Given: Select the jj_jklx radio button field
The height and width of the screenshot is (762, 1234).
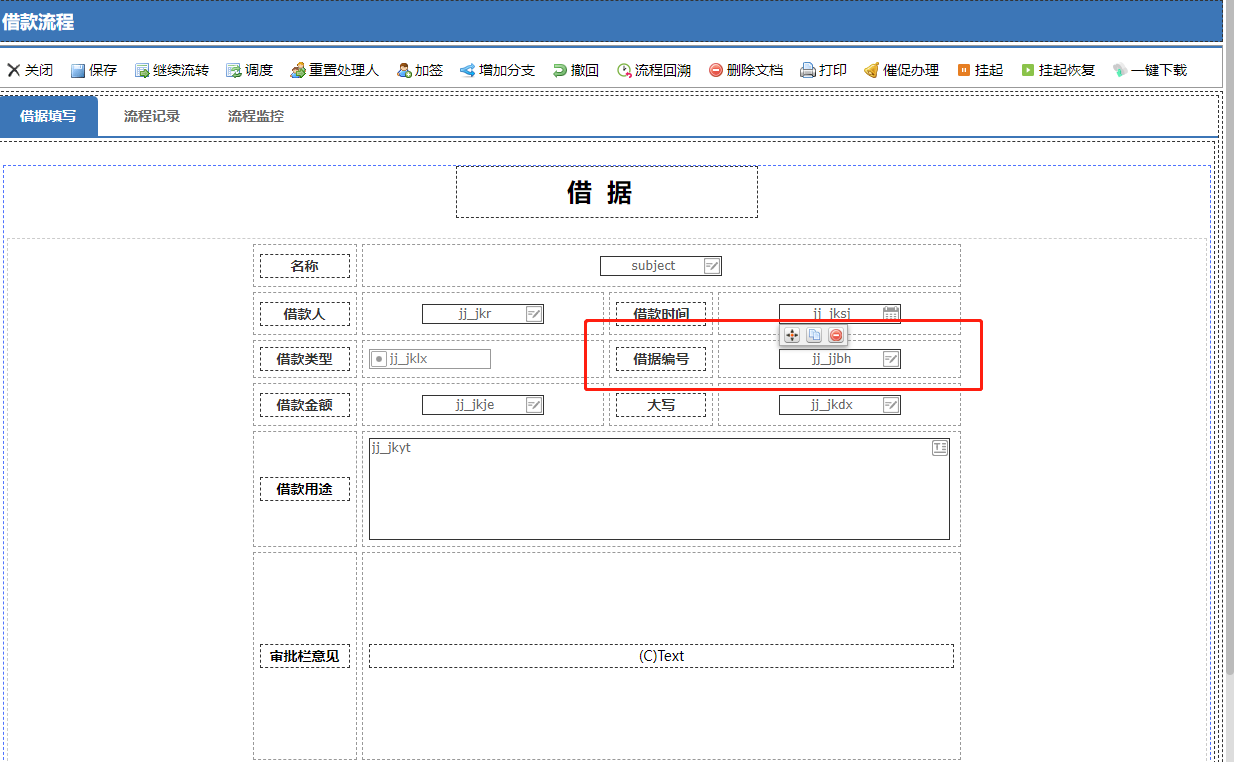Looking at the screenshot, I should 380,359.
